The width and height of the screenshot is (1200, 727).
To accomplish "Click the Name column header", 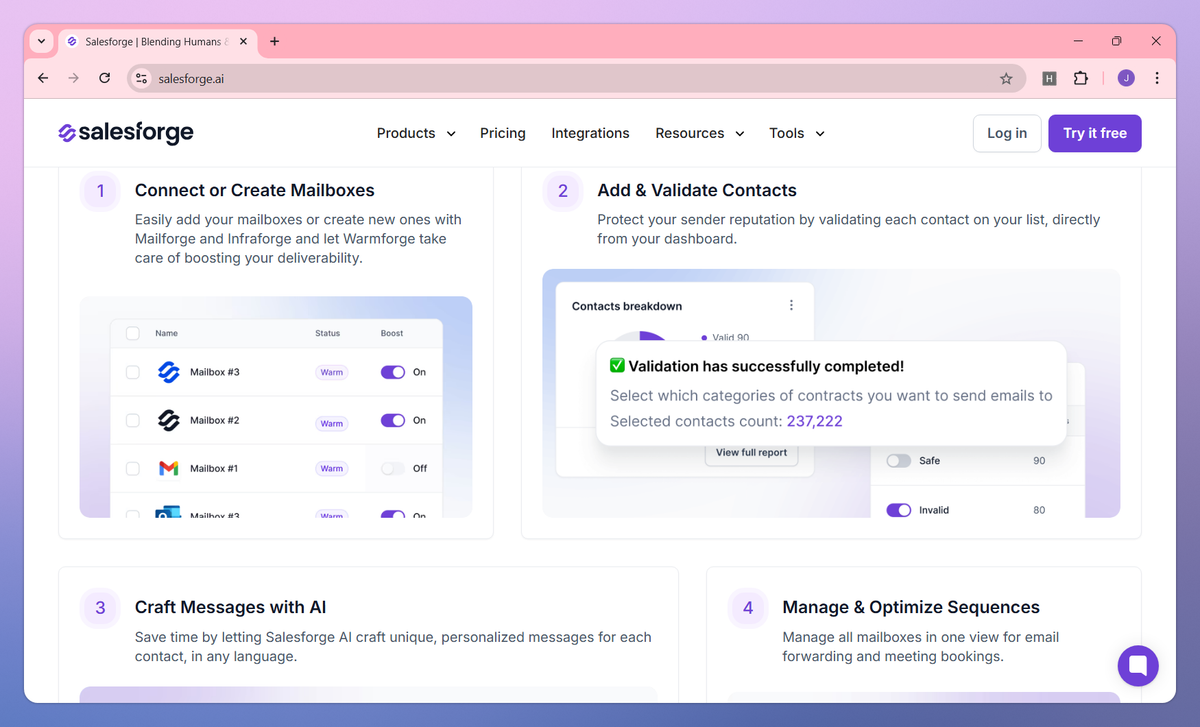I will [x=167, y=333].
